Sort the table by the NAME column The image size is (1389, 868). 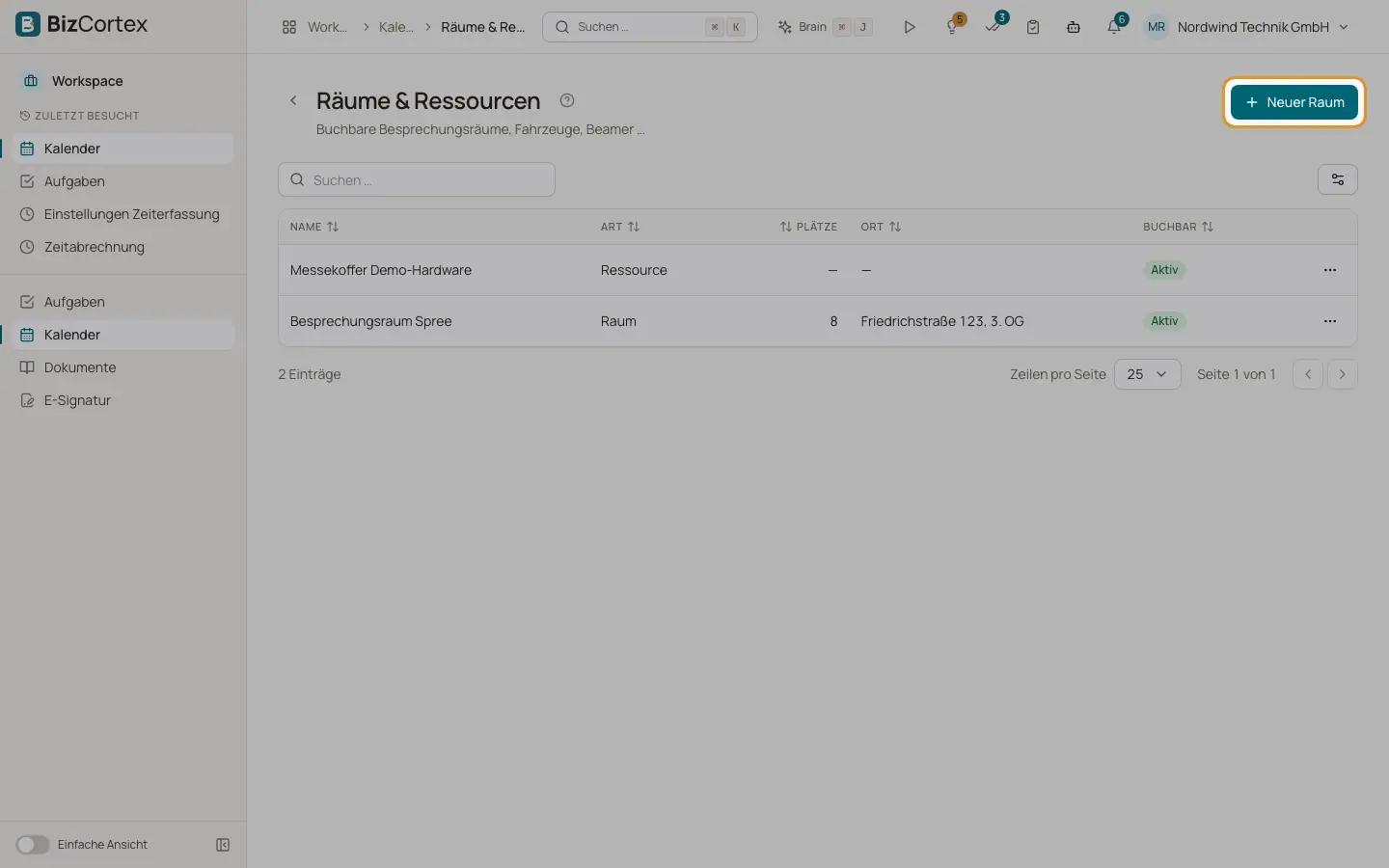click(314, 227)
